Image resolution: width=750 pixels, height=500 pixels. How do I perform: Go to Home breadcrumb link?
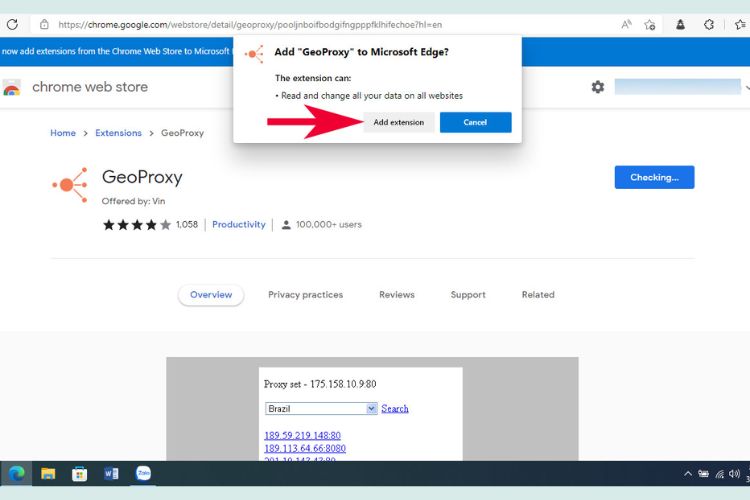click(63, 133)
